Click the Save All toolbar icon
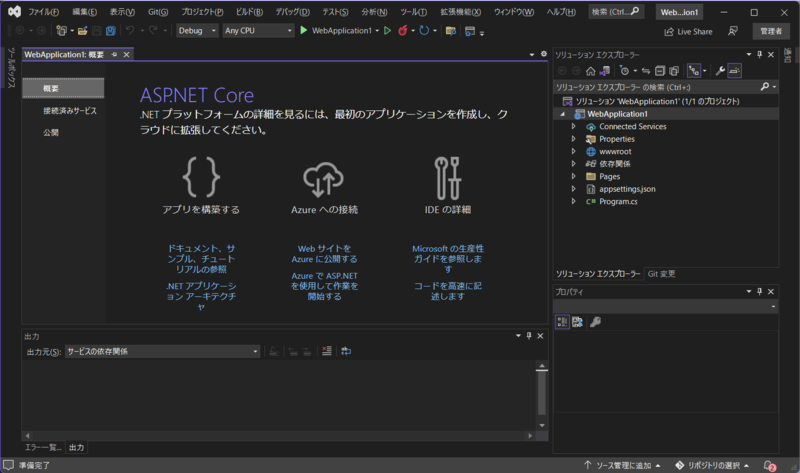Screen dimensions: 800x473 point(110,31)
